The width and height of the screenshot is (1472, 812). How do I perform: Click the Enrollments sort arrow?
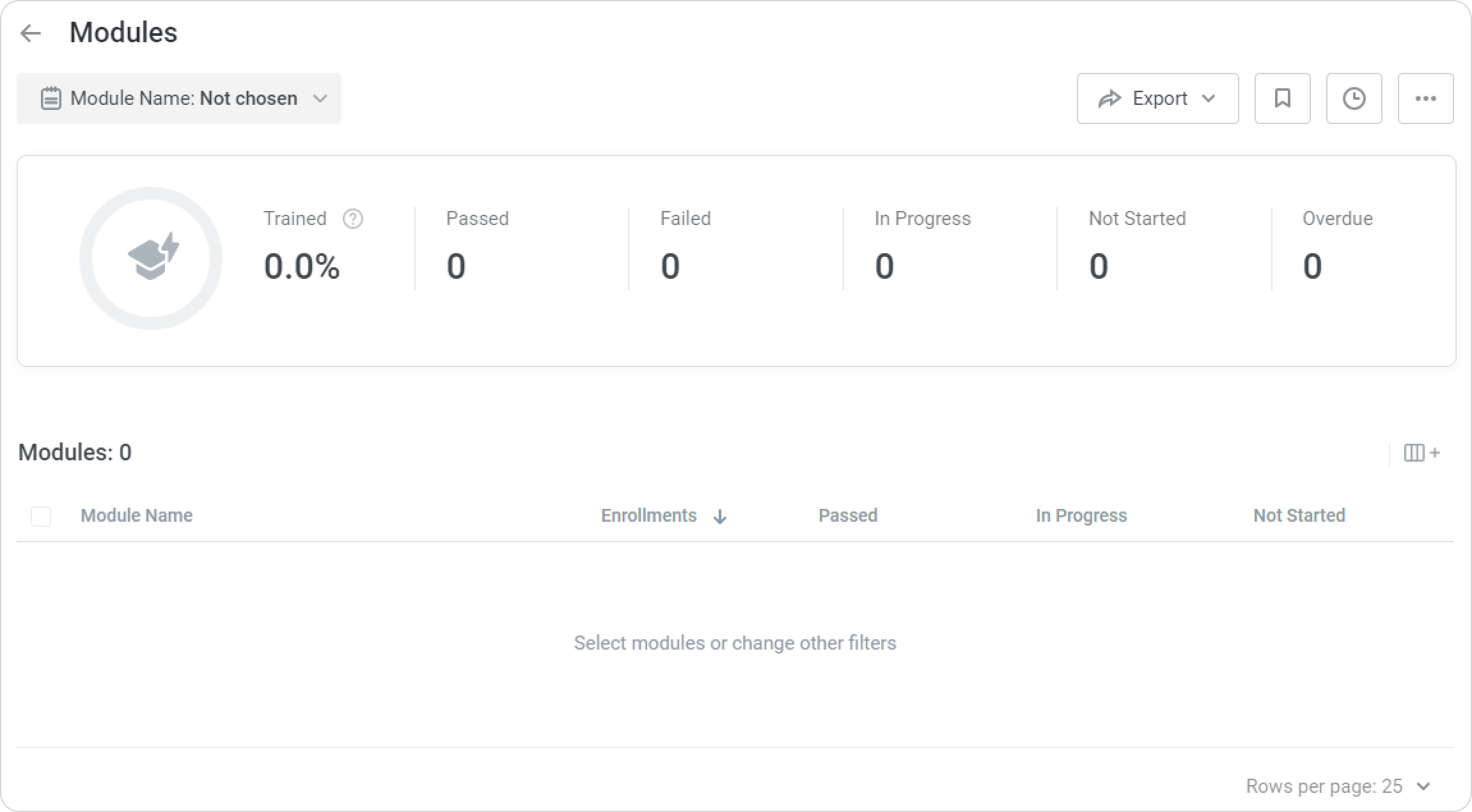(720, 517)
